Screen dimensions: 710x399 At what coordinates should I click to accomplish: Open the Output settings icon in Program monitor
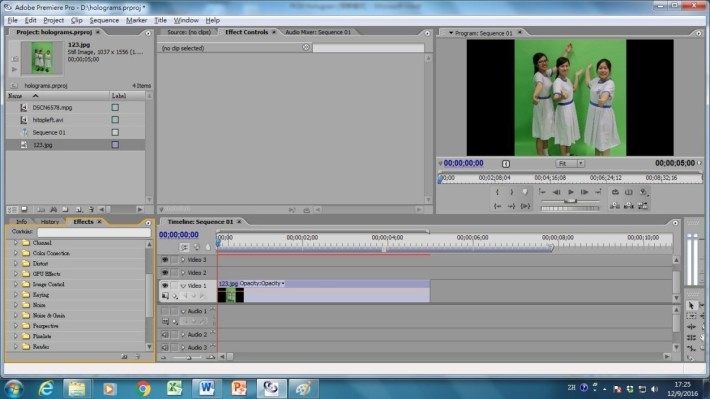click(643, 192)
